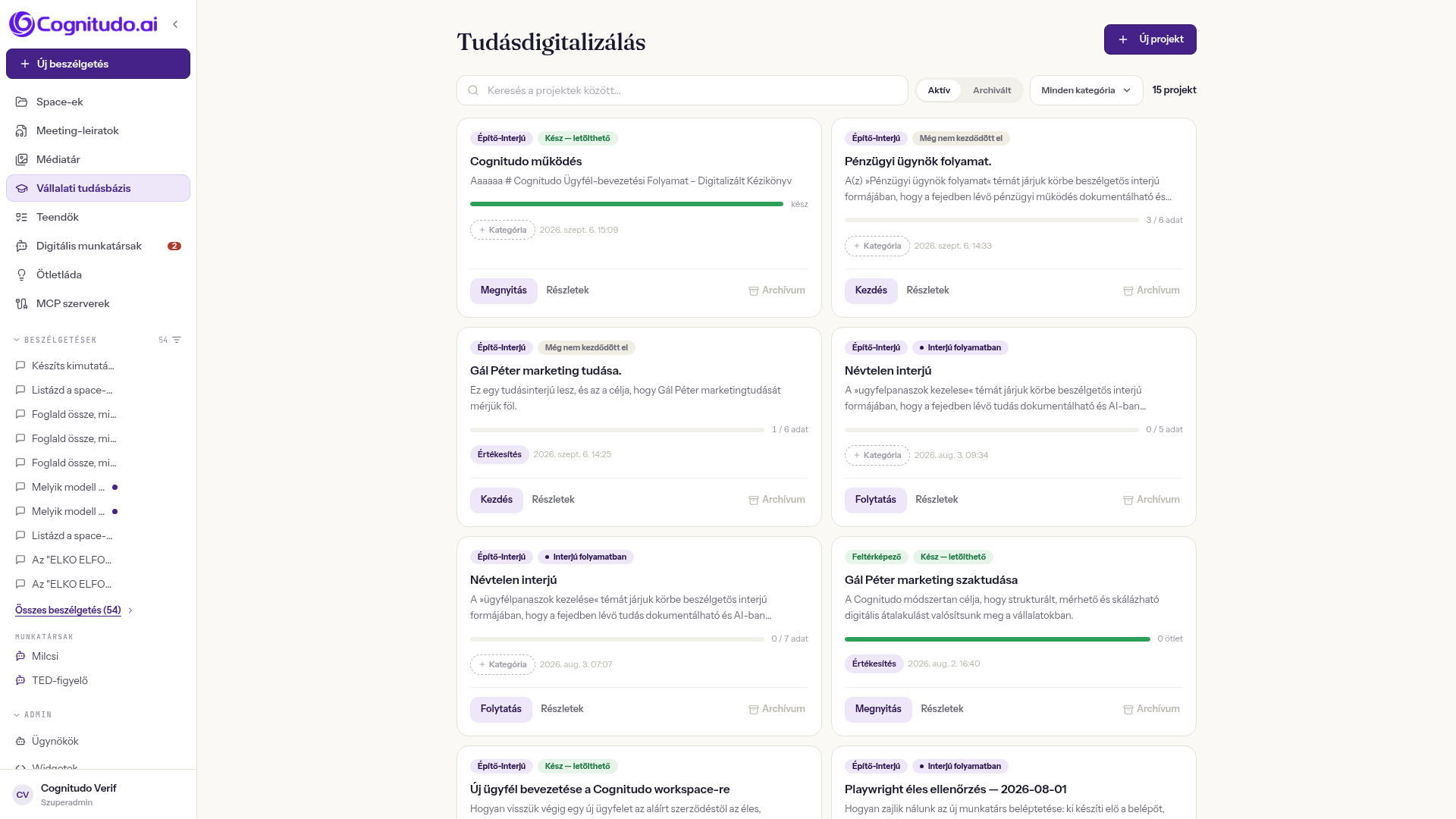
Task: Open Cognitudo Verif user profile
Action: pos(98,795)
